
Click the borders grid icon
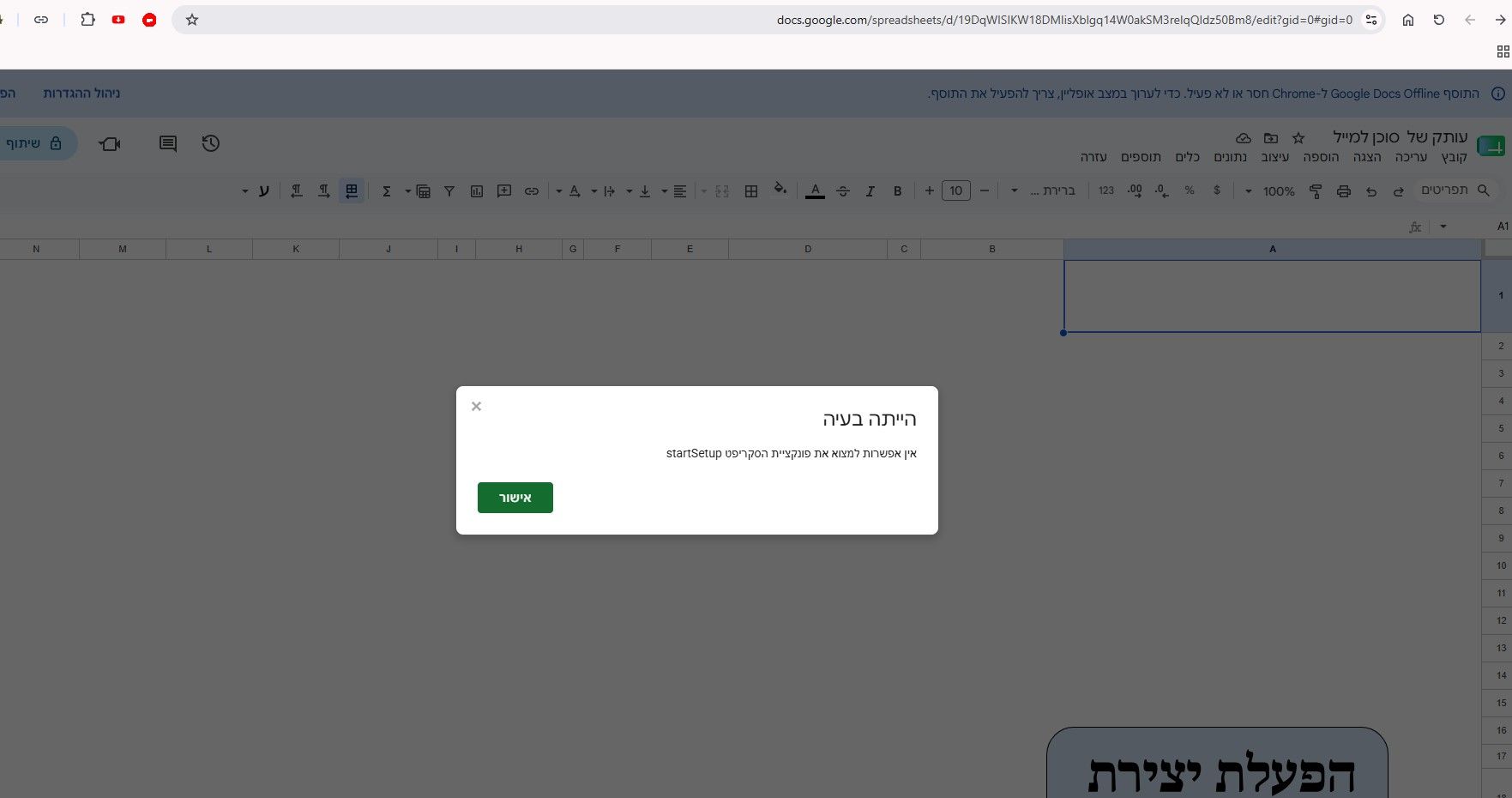click(x=751, y=191)
